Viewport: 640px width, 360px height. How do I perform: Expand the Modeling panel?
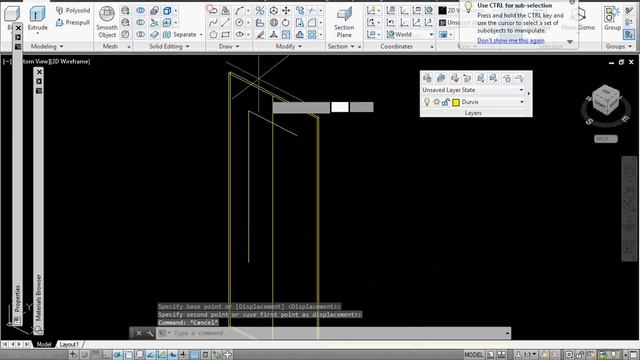pyautogui.click(x=47, y=47)
